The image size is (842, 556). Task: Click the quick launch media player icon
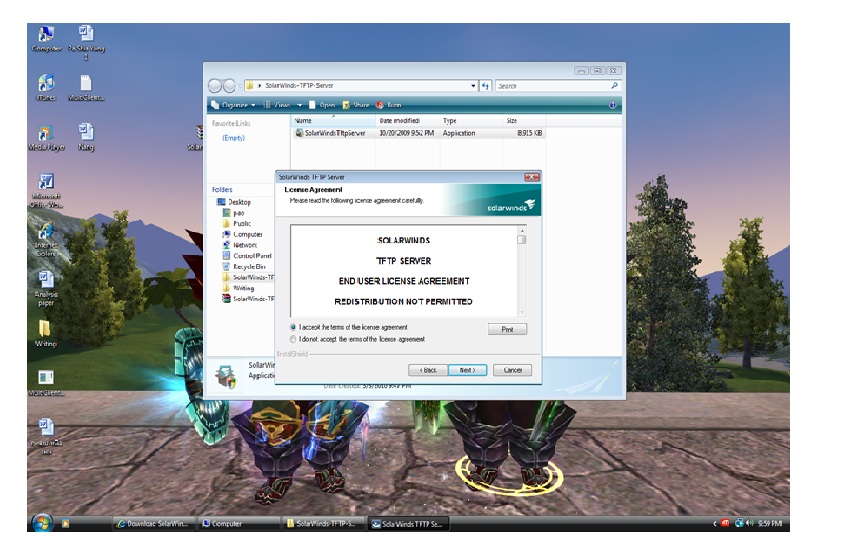[66, 523]
